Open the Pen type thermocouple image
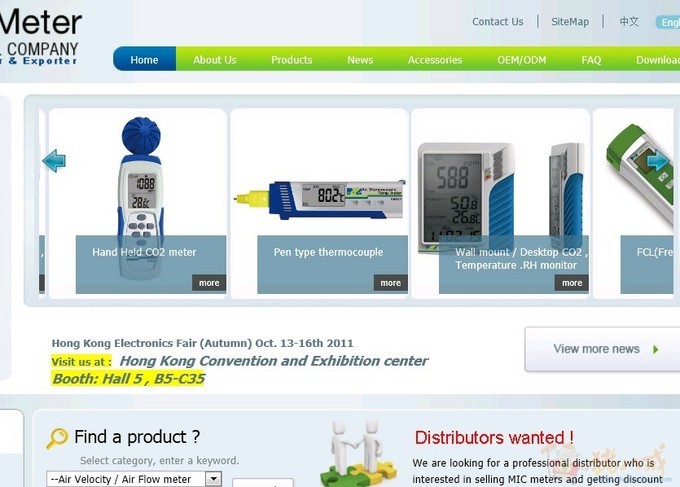Image resolution: width=680 pixels, height=487 pixels. [x=320, y=199]
